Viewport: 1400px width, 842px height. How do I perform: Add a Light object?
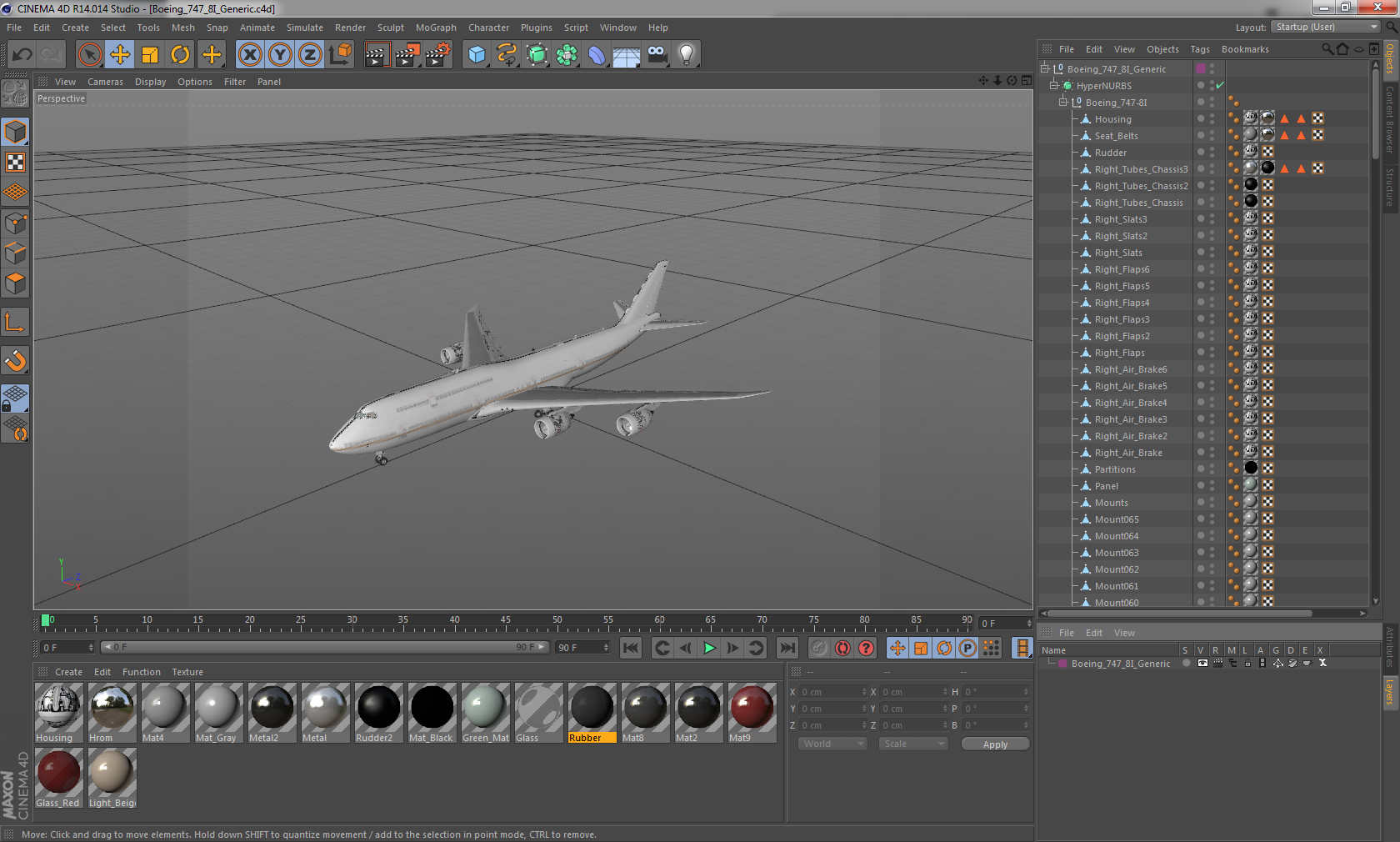point(687,55)
